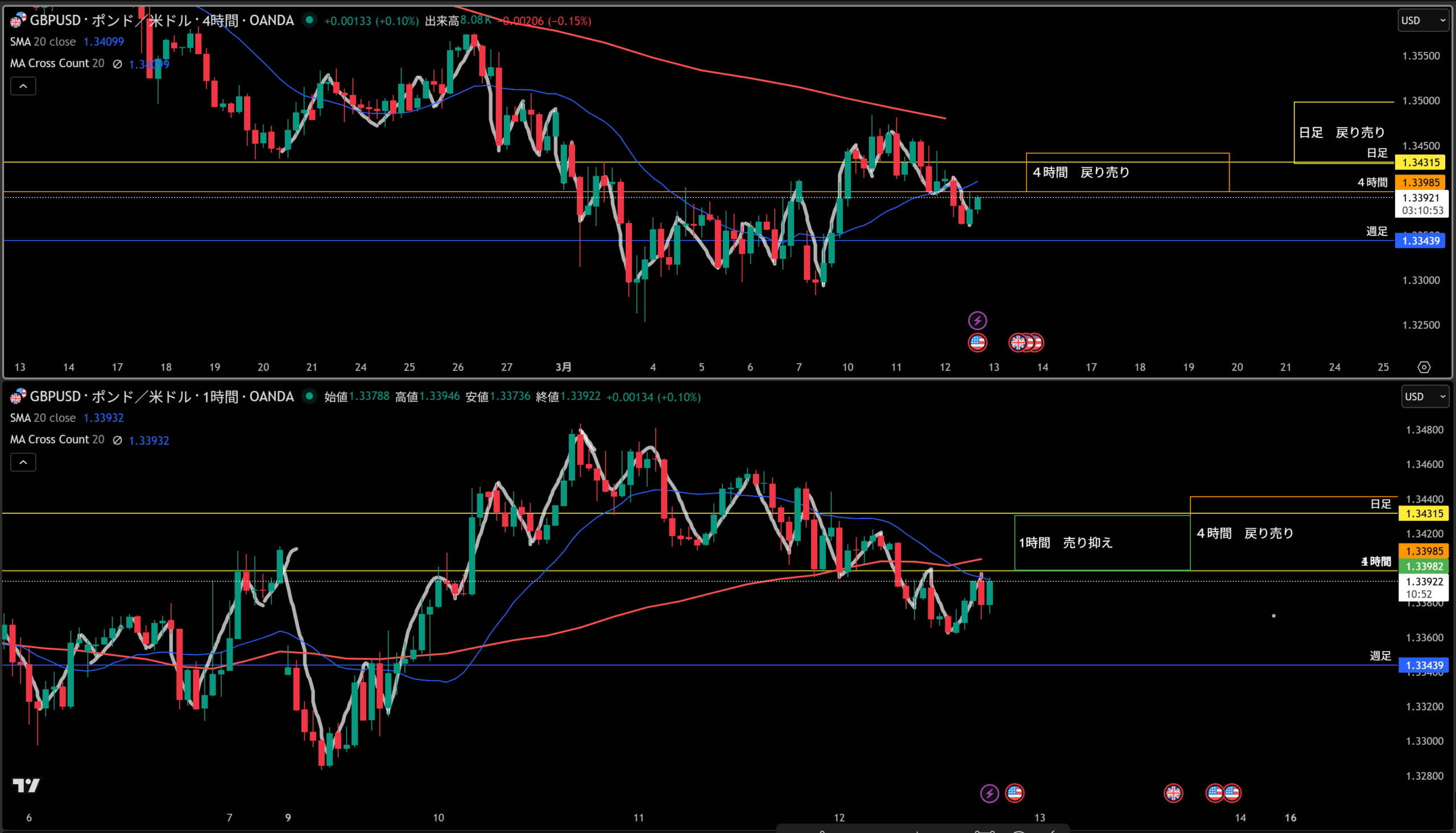Click the blue 1.33439 price label in bottom chart
Screen dimensions: 1456x833
pyautogui.click(x=1424, y=665)
